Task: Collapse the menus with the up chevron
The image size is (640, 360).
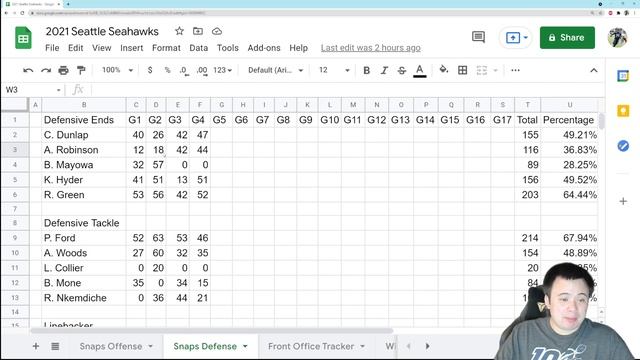Action: 593,70
